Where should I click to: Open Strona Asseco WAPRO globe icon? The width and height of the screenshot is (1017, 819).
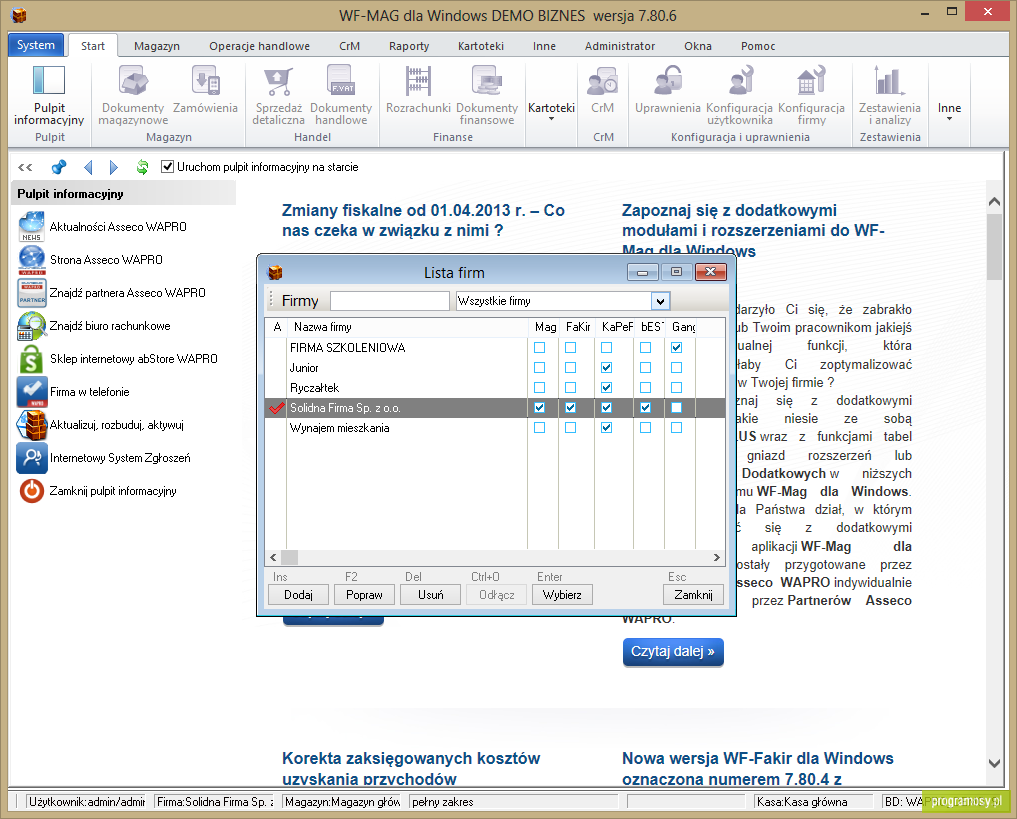pos(32,259)
